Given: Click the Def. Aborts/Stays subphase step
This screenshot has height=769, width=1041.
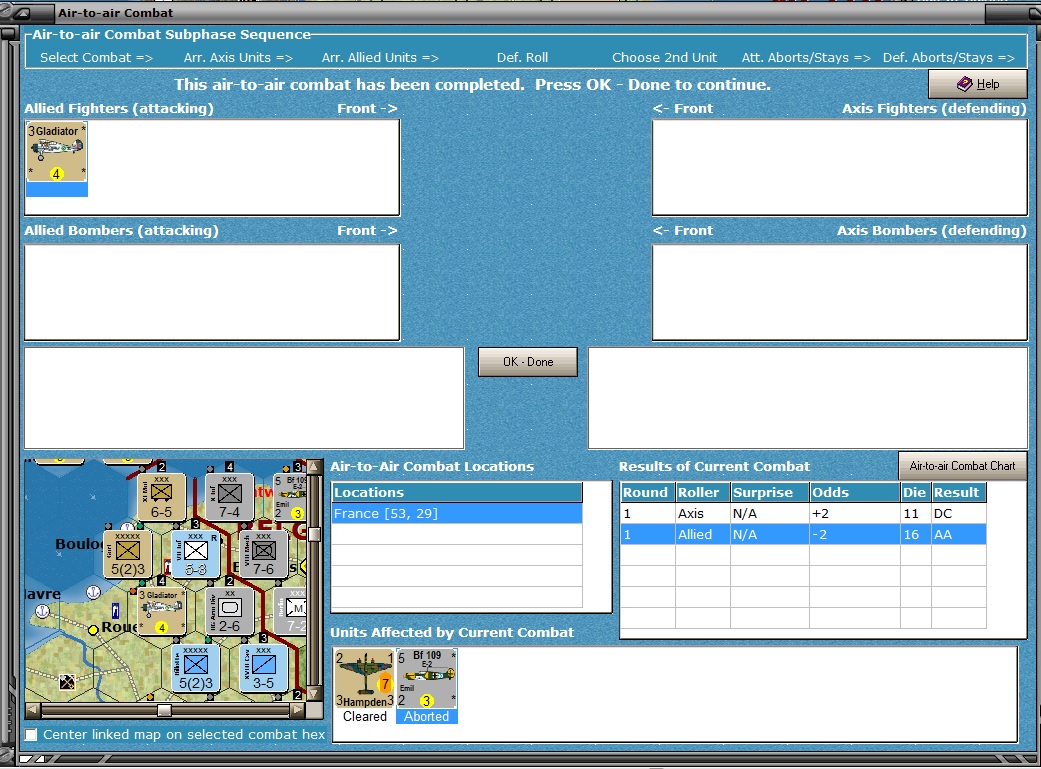Looking at the screenshot, I should click(949, 58).
